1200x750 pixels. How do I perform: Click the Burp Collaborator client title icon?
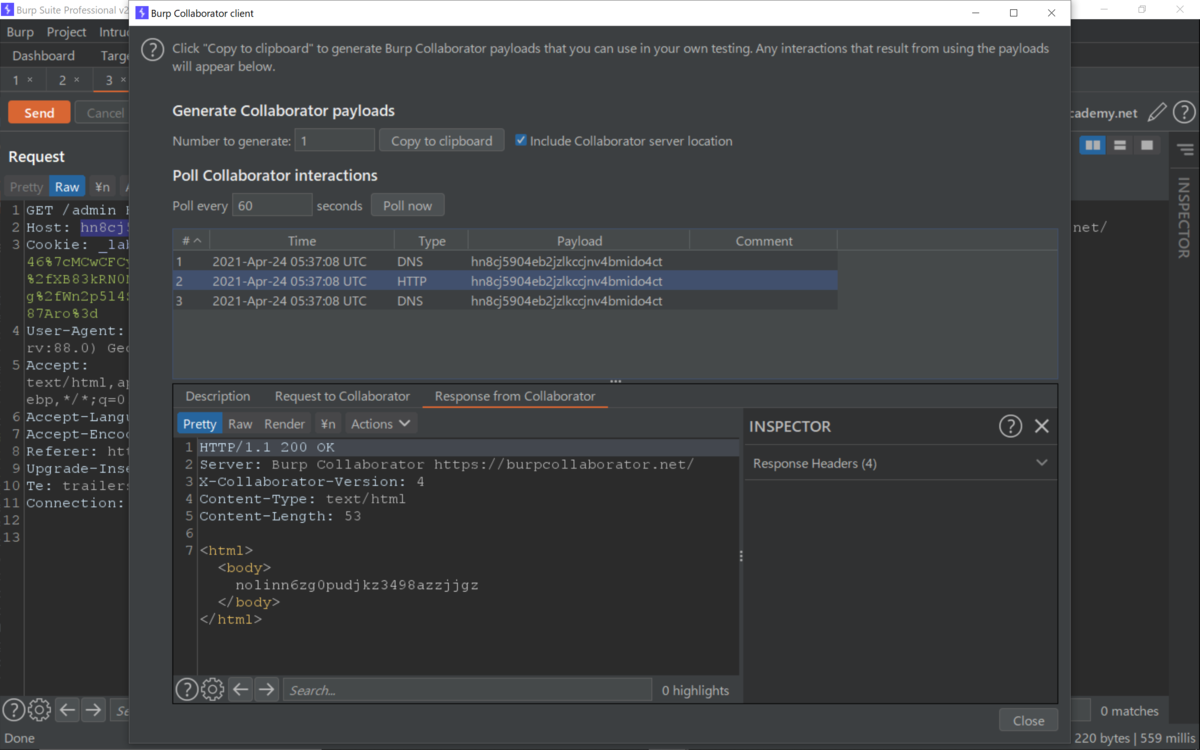[141, 13]
